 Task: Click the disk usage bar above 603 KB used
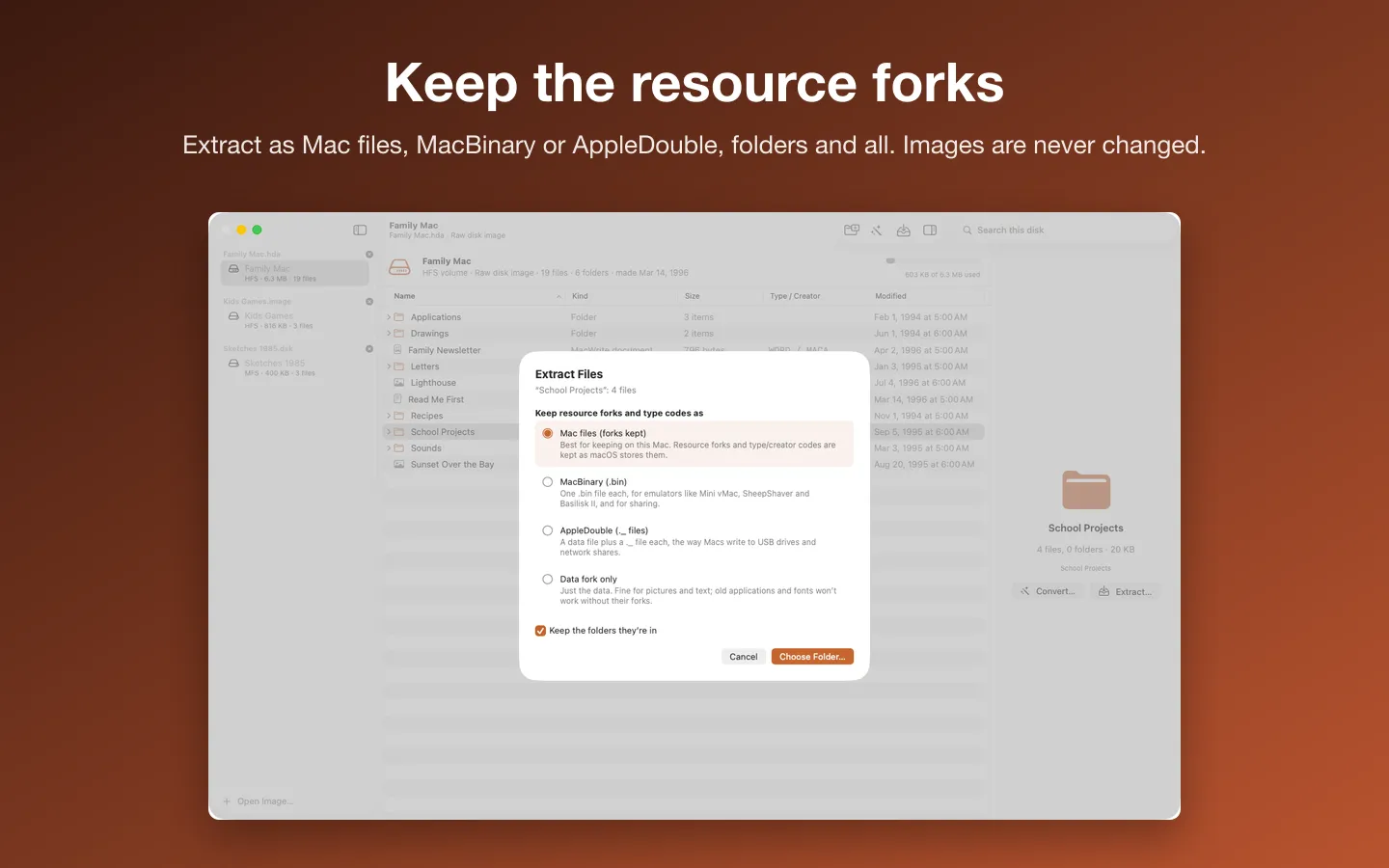click(933, 260)
